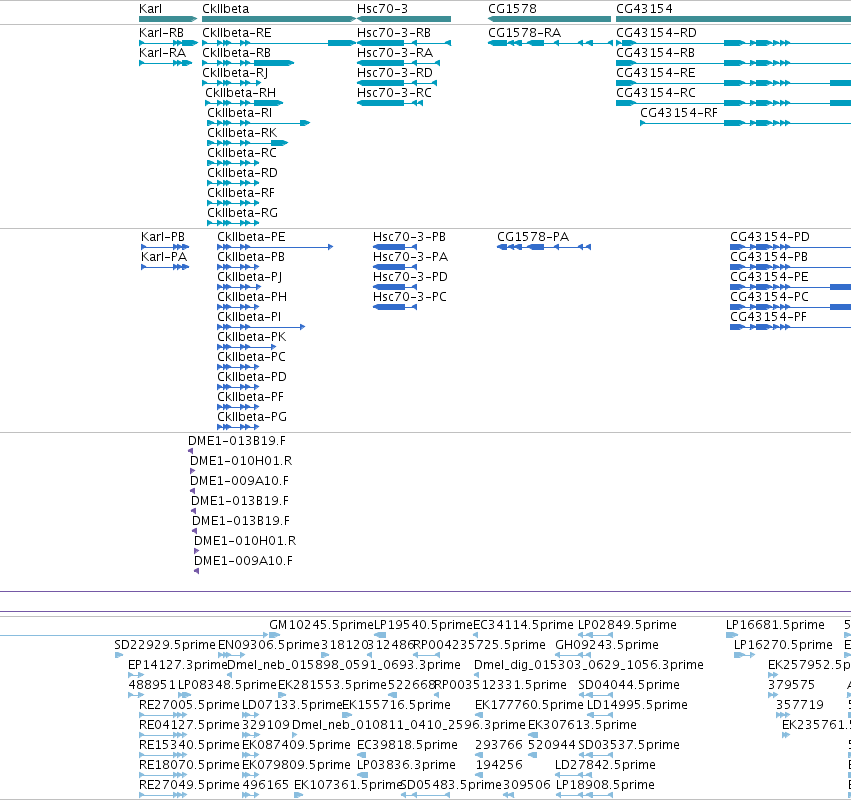Select the CG1578-RA transcript
This screenshot has width=851, height=800.
click(524, 33)
